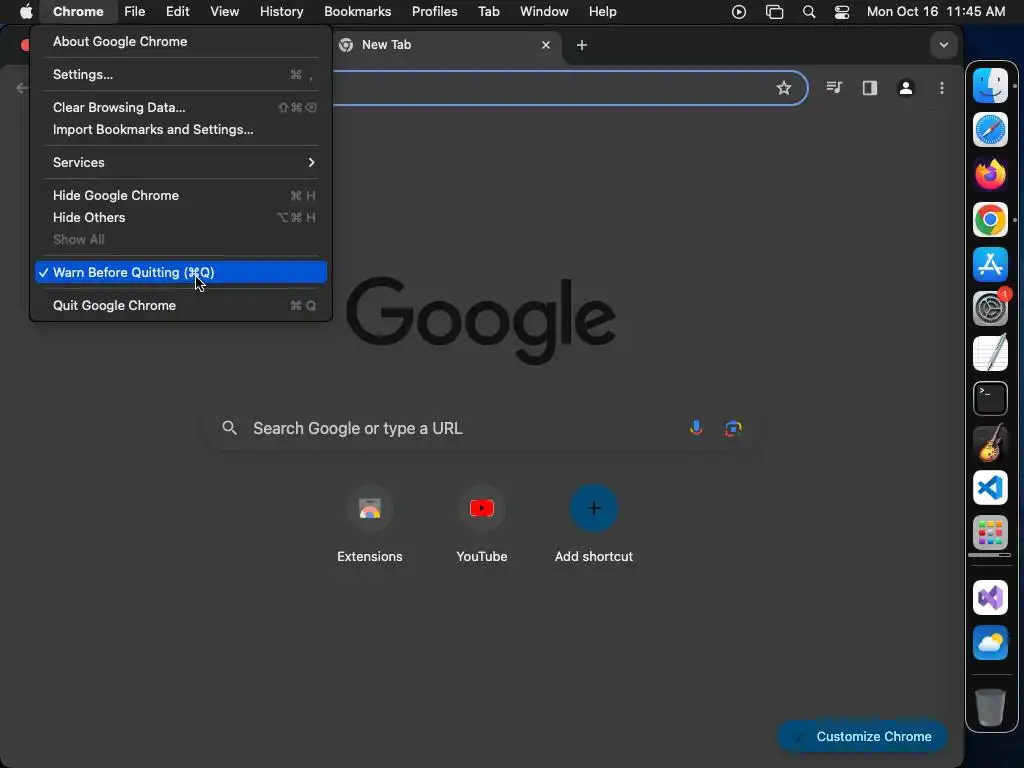Open GarageBand from the dock

click(x=990, y=443)
